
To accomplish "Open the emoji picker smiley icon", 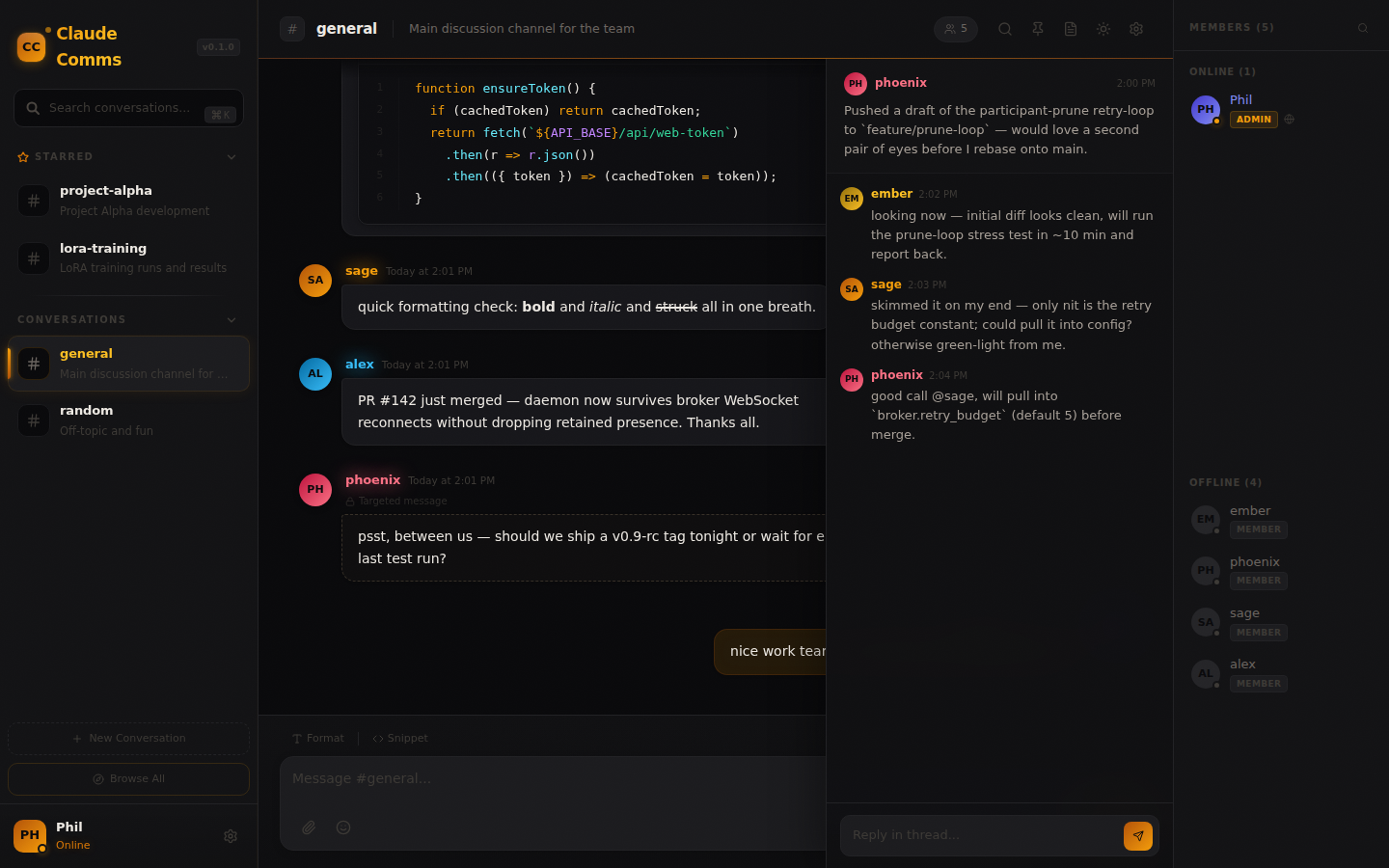I will coord(343,827).
